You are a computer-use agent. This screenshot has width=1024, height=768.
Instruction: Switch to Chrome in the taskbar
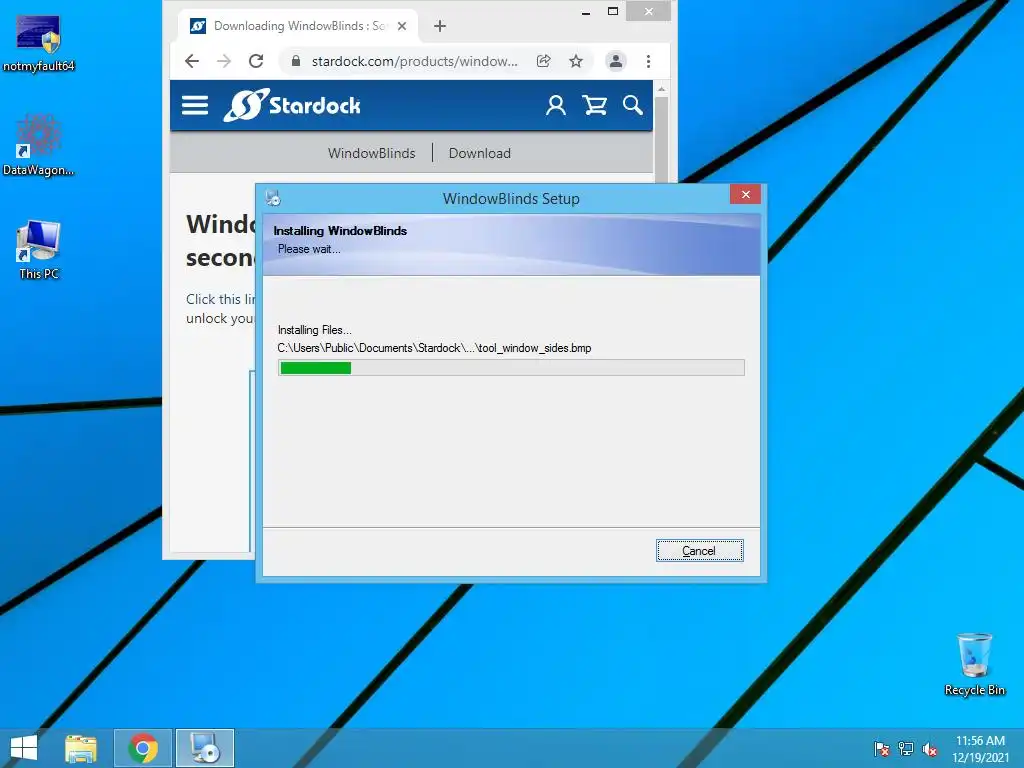(143, 748)
